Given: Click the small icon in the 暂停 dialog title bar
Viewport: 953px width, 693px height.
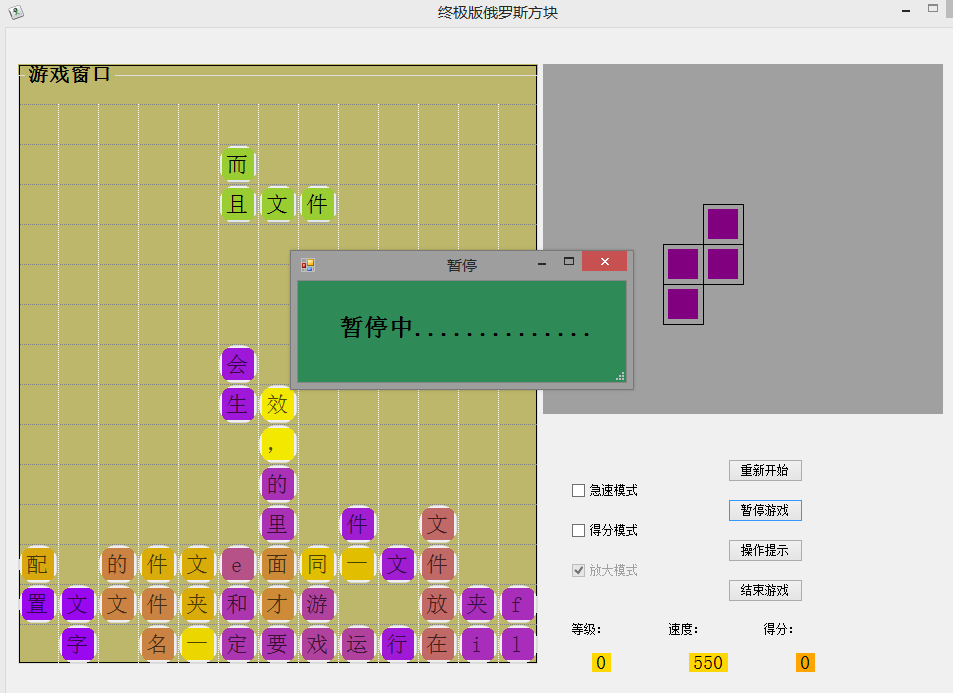Looking at the screenshot, I should click(x=308, y=265).
